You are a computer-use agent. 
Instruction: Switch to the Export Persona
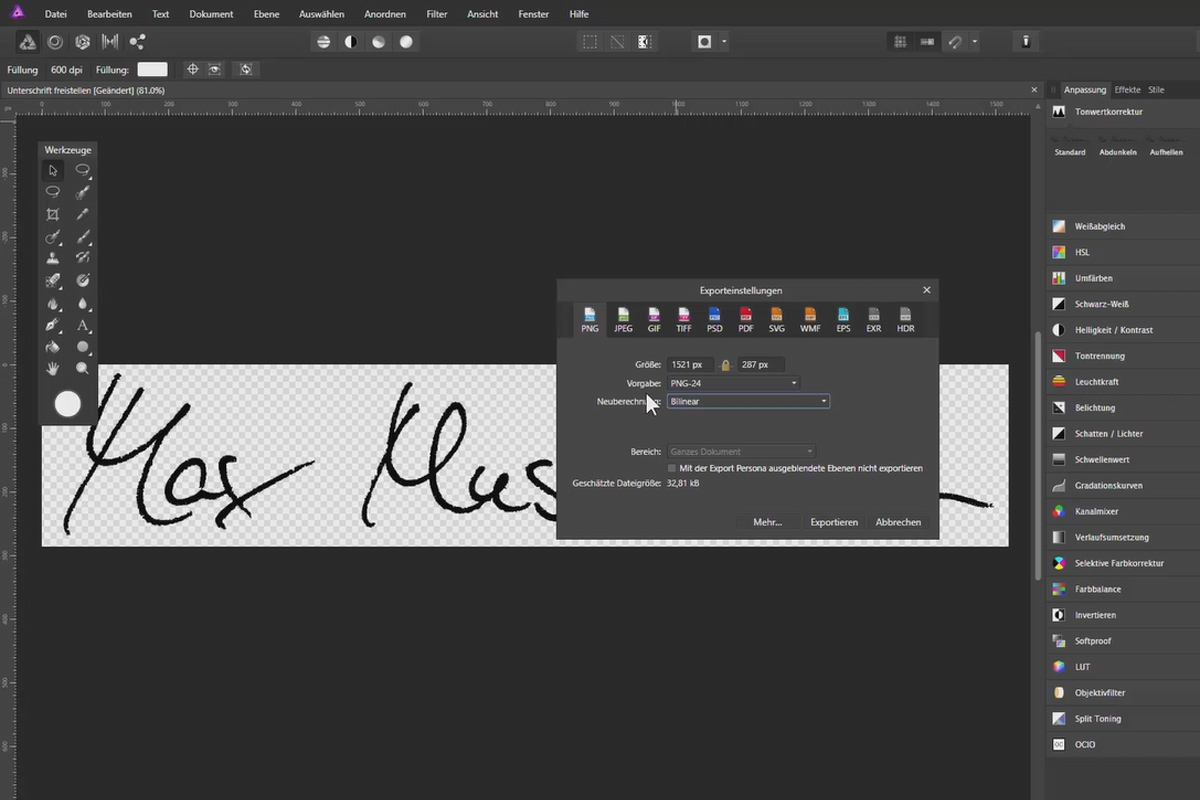tap(137, 42)
